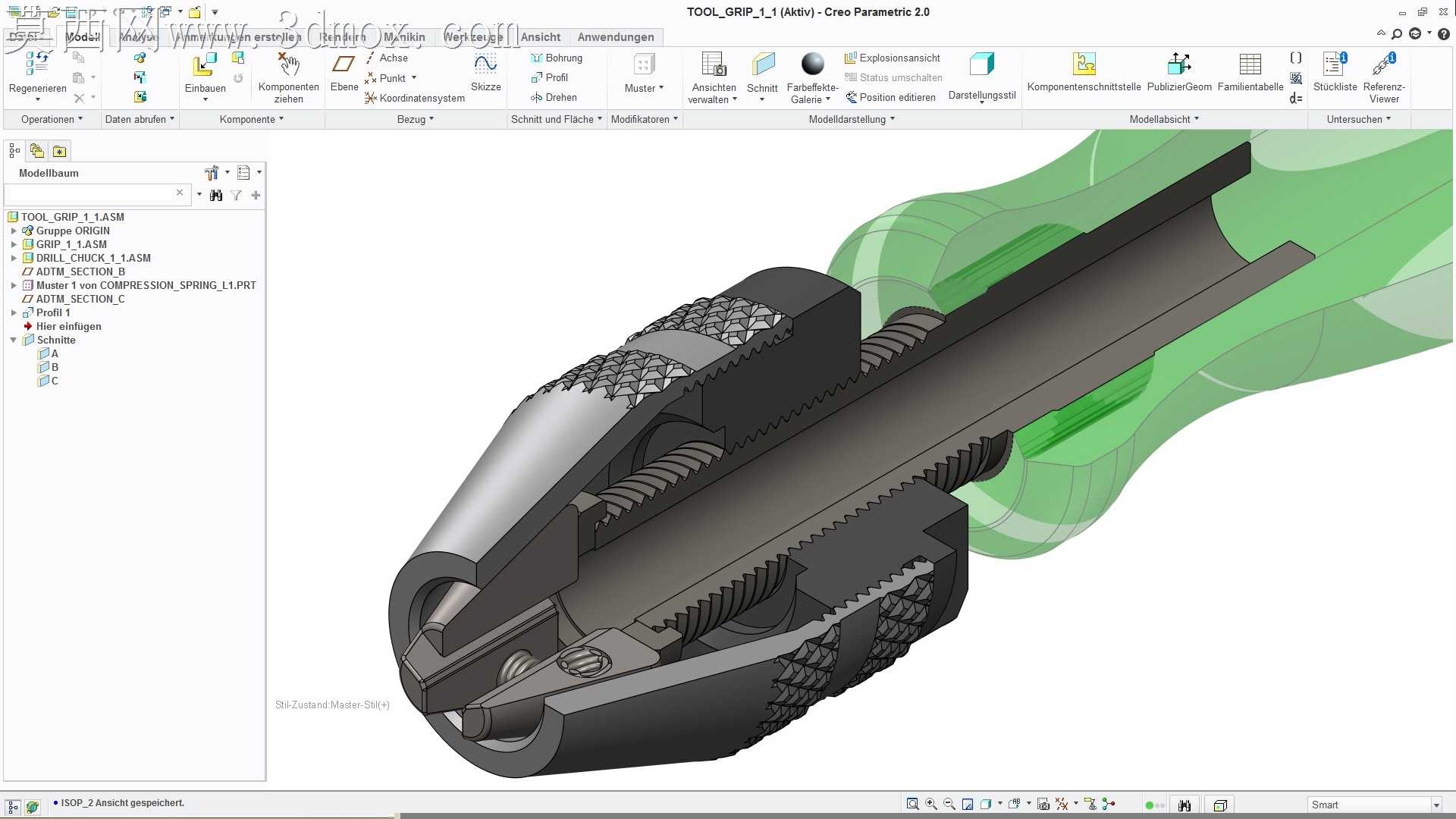Switch to the folder browser panel tab
Viewport: 1456px width, 819px height.
click(x=36, y=151)
